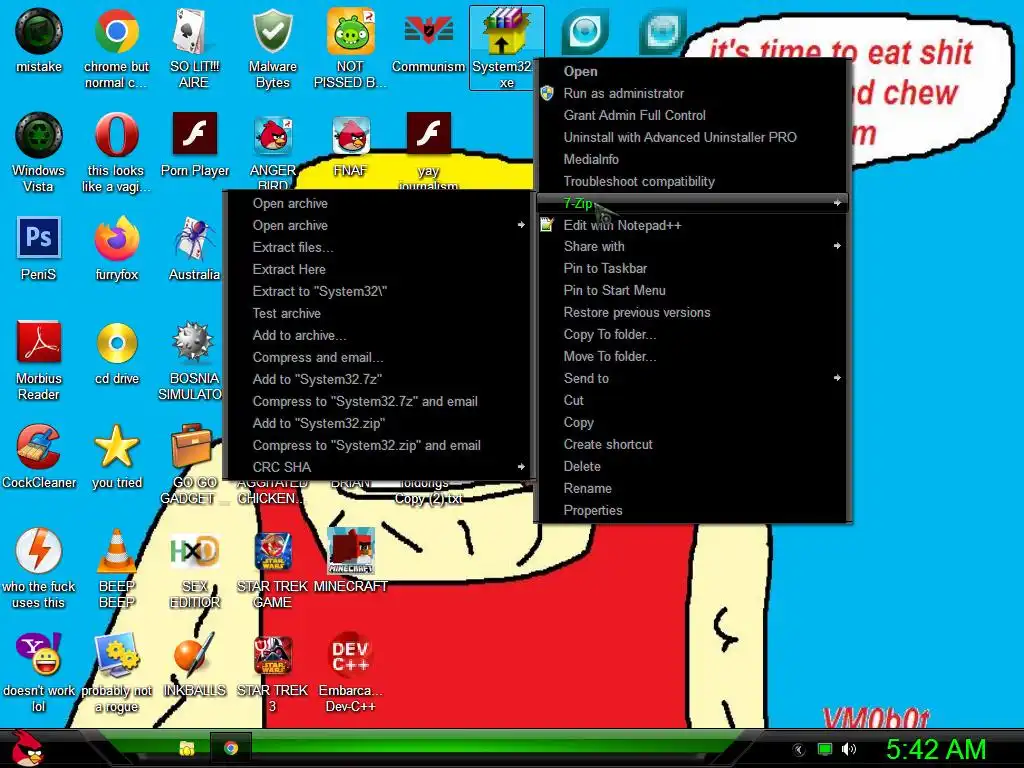The image size is (1024, 768).
Task: Select the Communism desktop icon
Action: pyautogui.click(x=428, y=31)
